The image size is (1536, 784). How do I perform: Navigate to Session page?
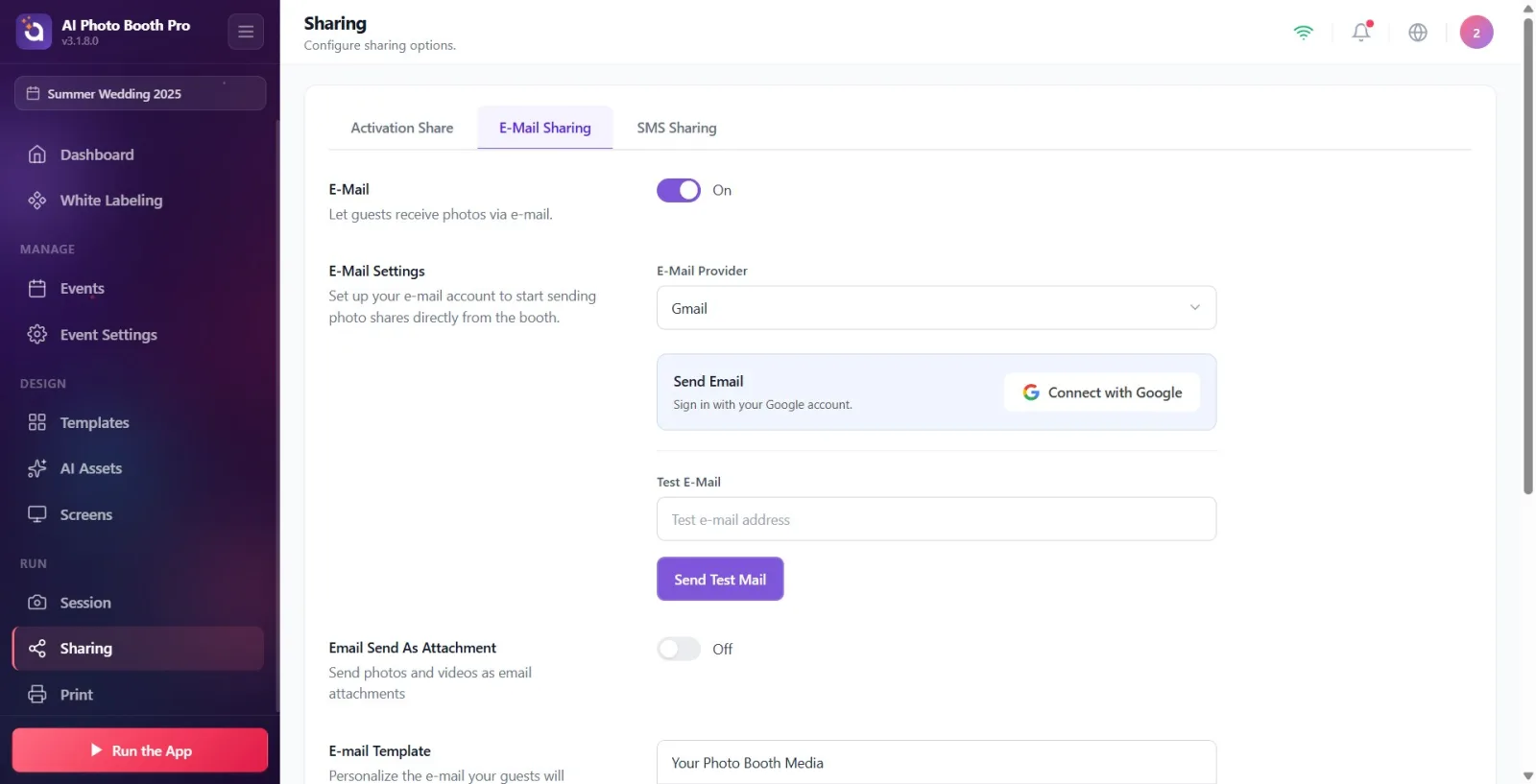(x=138, y=603)
